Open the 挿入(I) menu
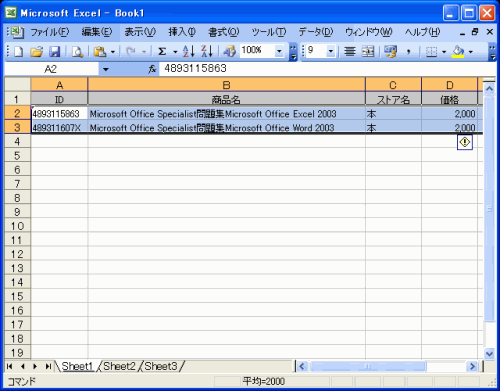500x391 pixels. coord(182,32)
